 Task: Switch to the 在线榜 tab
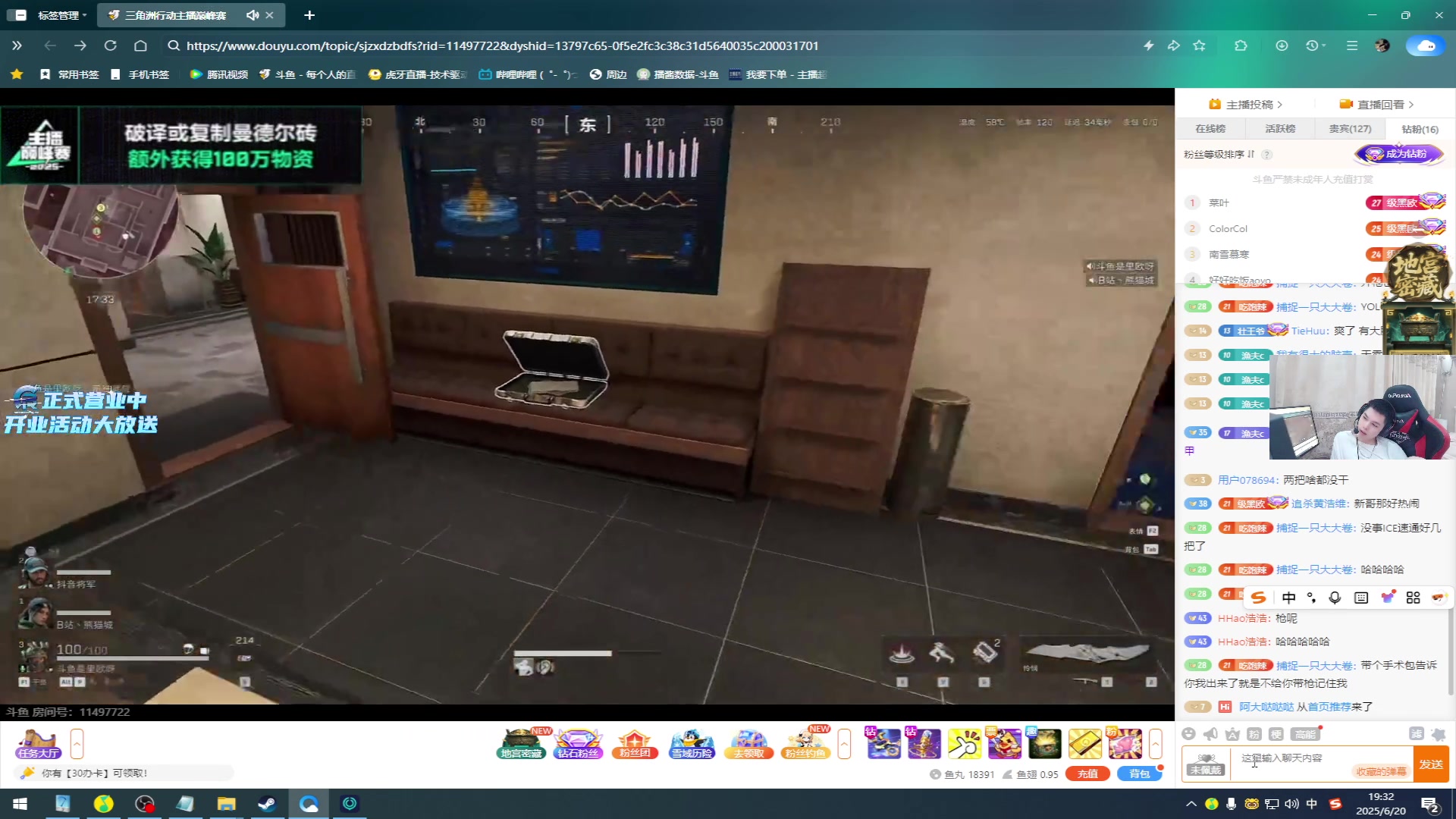[x=1210, y=129]
